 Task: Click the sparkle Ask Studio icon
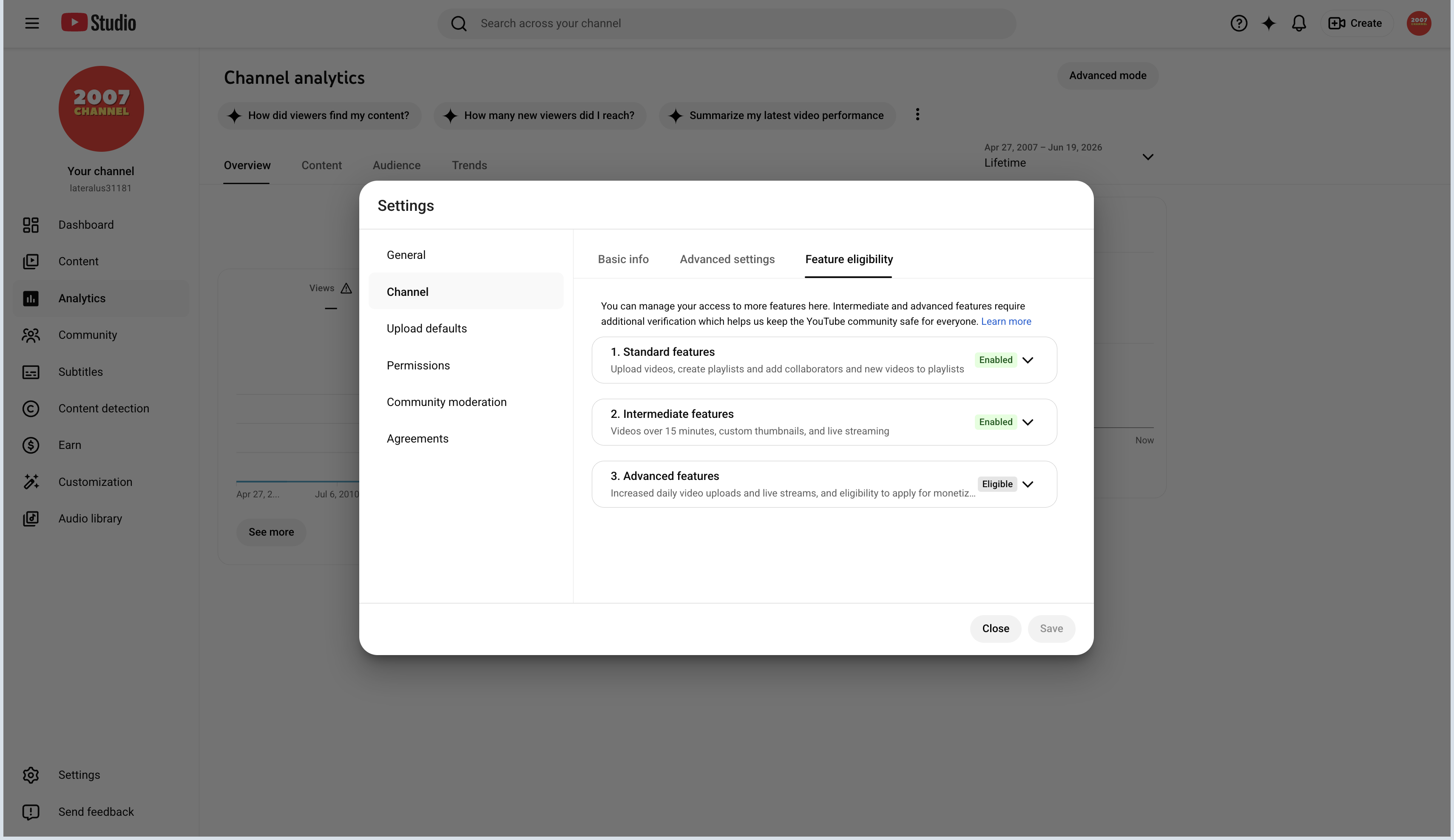click(x=1269, y=23)
